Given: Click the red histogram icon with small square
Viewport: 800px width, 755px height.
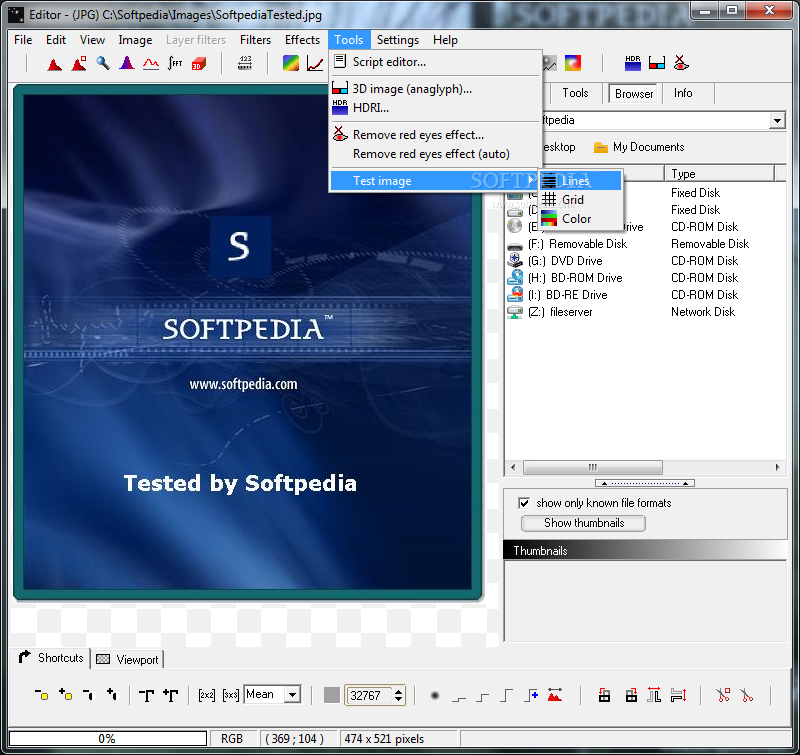Looking at the screenshot, I should click(x=79, y=64).
